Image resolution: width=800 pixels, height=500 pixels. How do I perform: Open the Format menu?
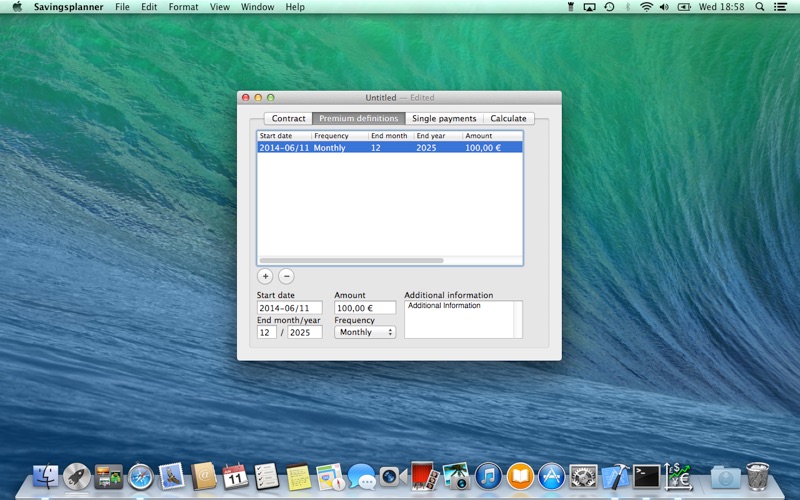183,7
